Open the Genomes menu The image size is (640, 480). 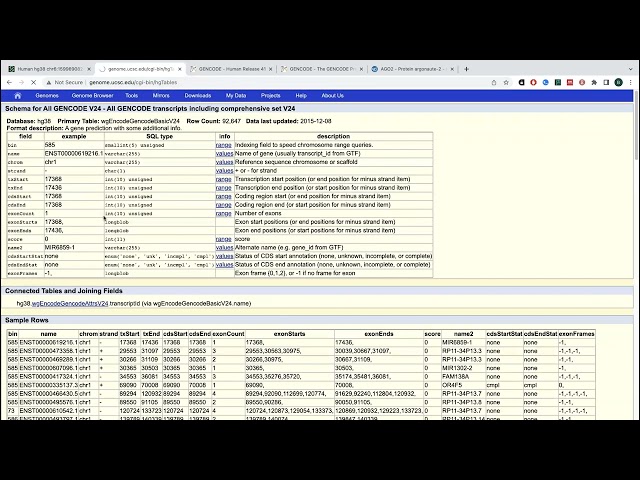point(47,96)
